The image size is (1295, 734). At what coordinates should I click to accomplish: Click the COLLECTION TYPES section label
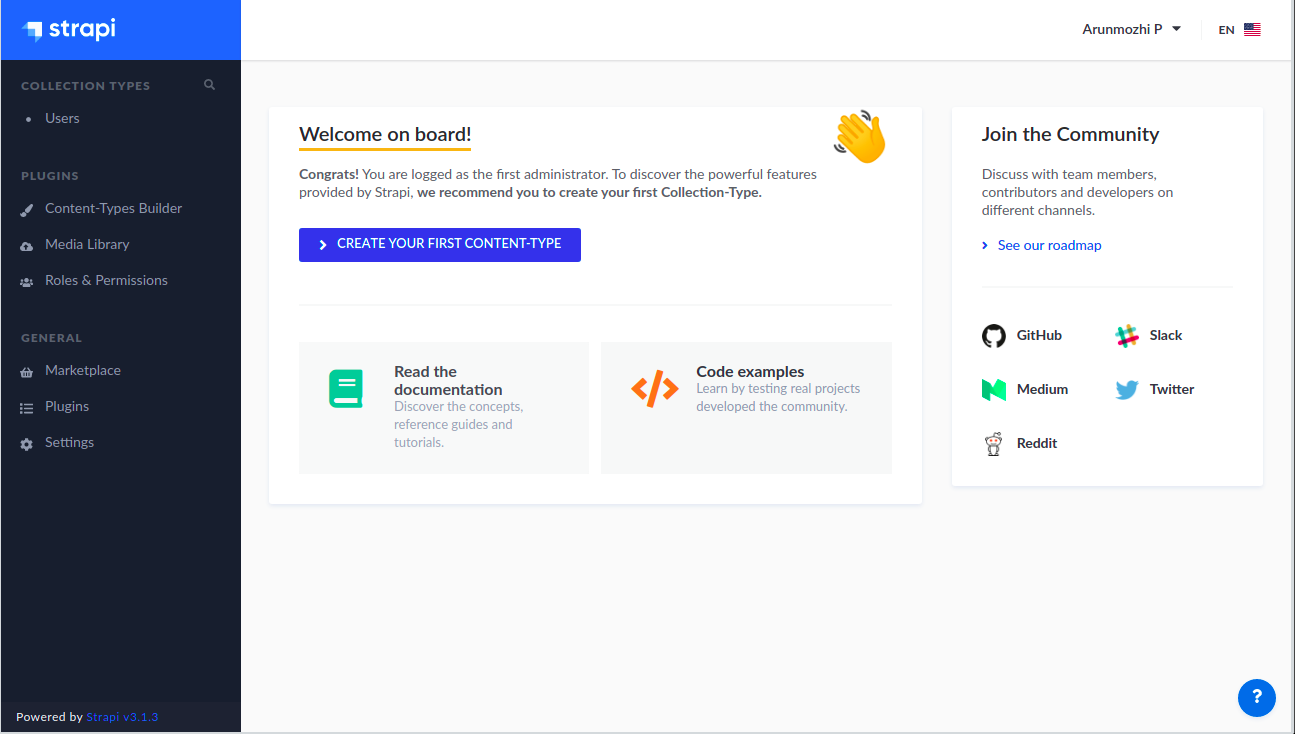point(86,86)
